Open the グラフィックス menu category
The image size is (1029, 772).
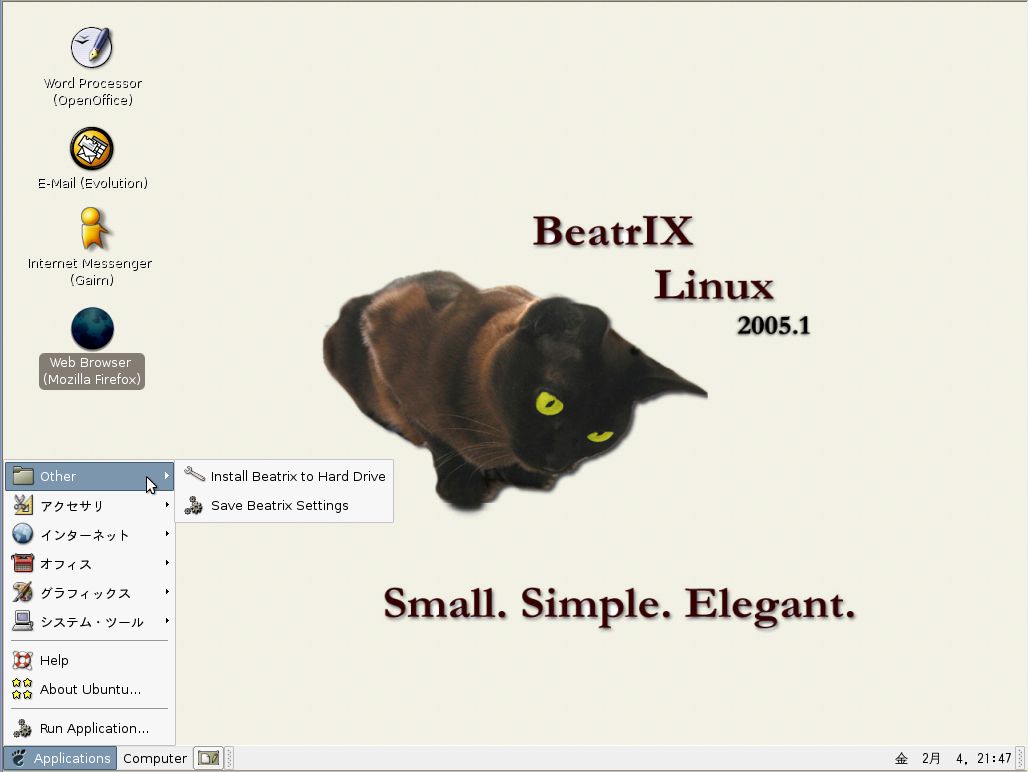click(90, 592)
